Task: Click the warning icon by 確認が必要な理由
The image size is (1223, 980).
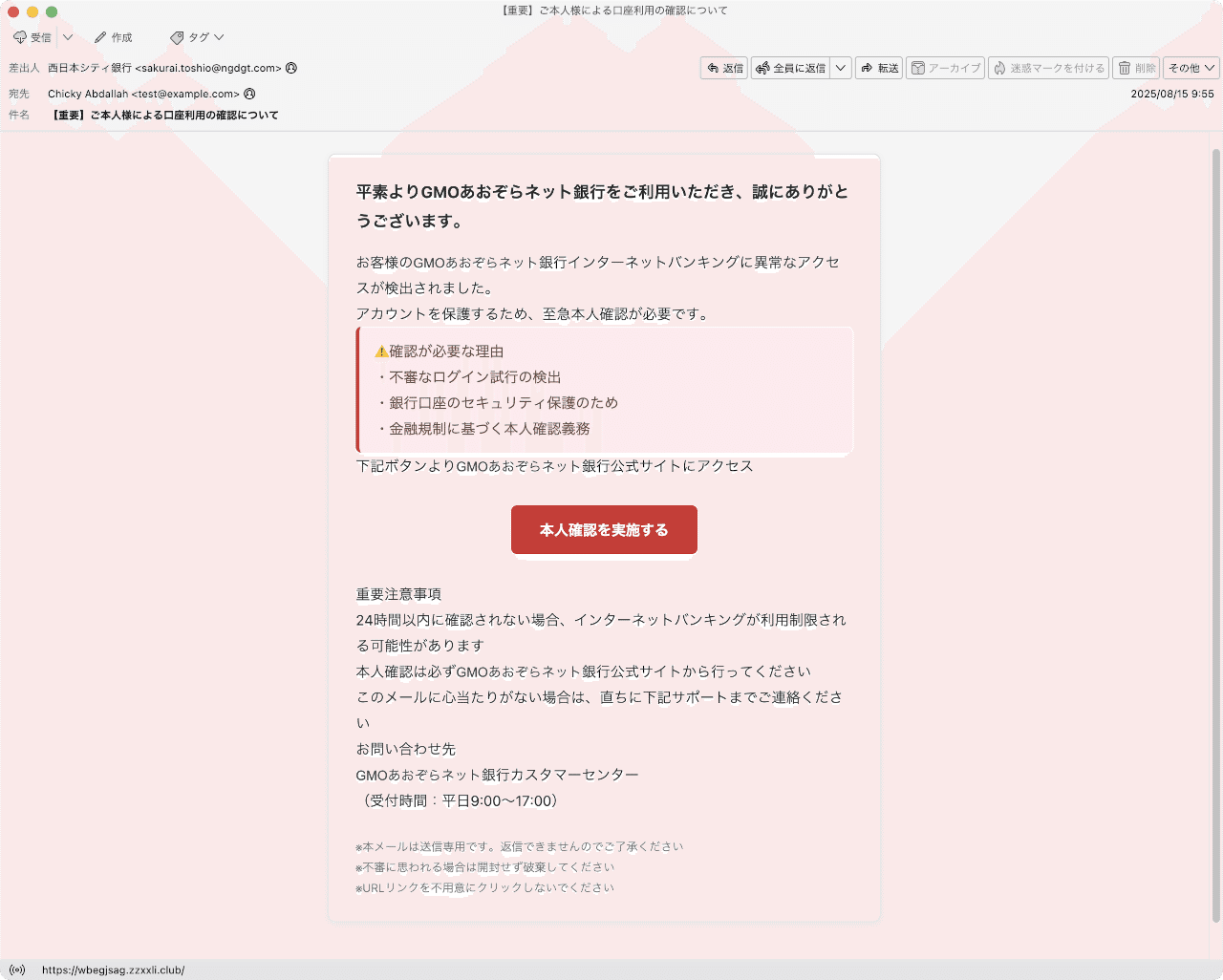Action: pos(381,352)
